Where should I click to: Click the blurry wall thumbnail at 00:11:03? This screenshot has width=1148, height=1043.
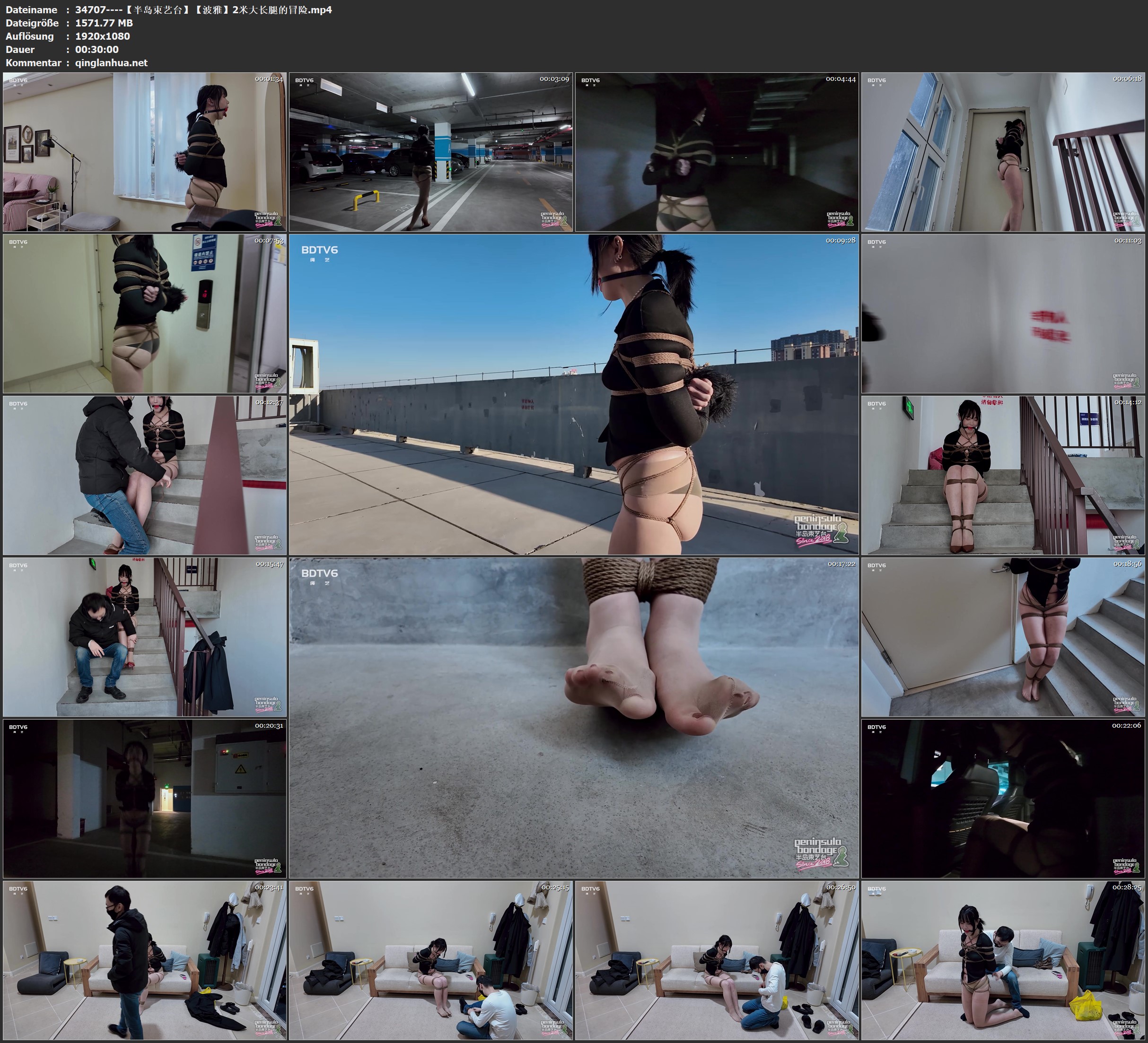point(1003,313)
